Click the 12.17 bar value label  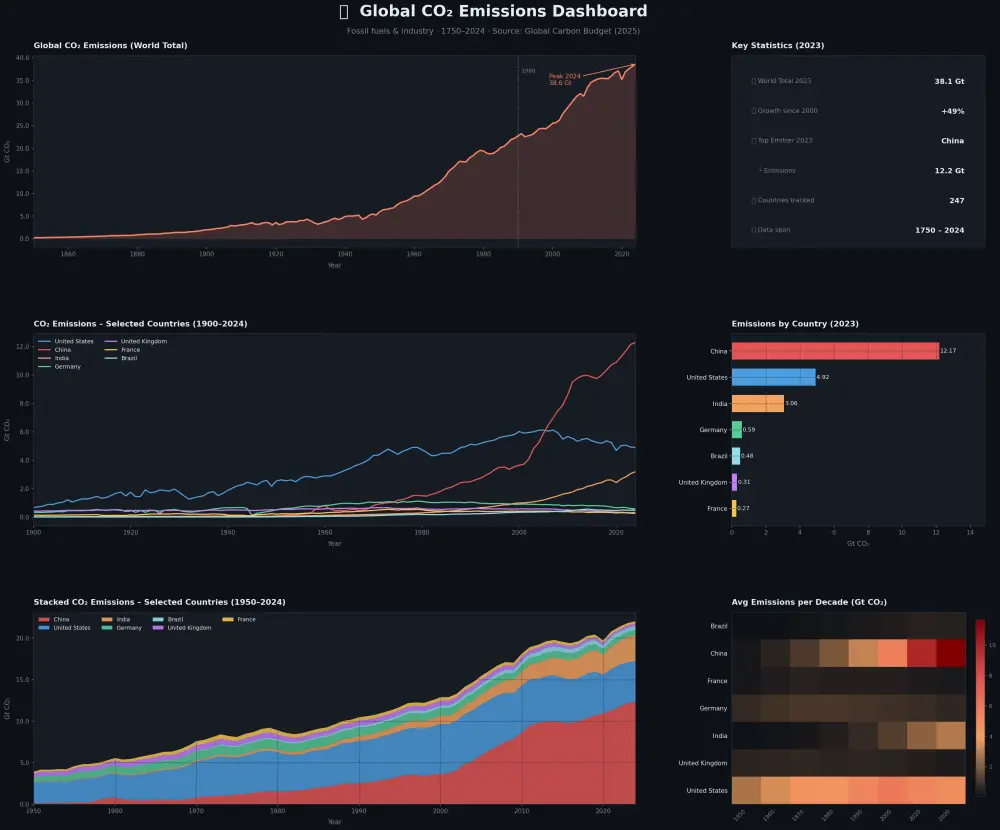tap(948, 351)
